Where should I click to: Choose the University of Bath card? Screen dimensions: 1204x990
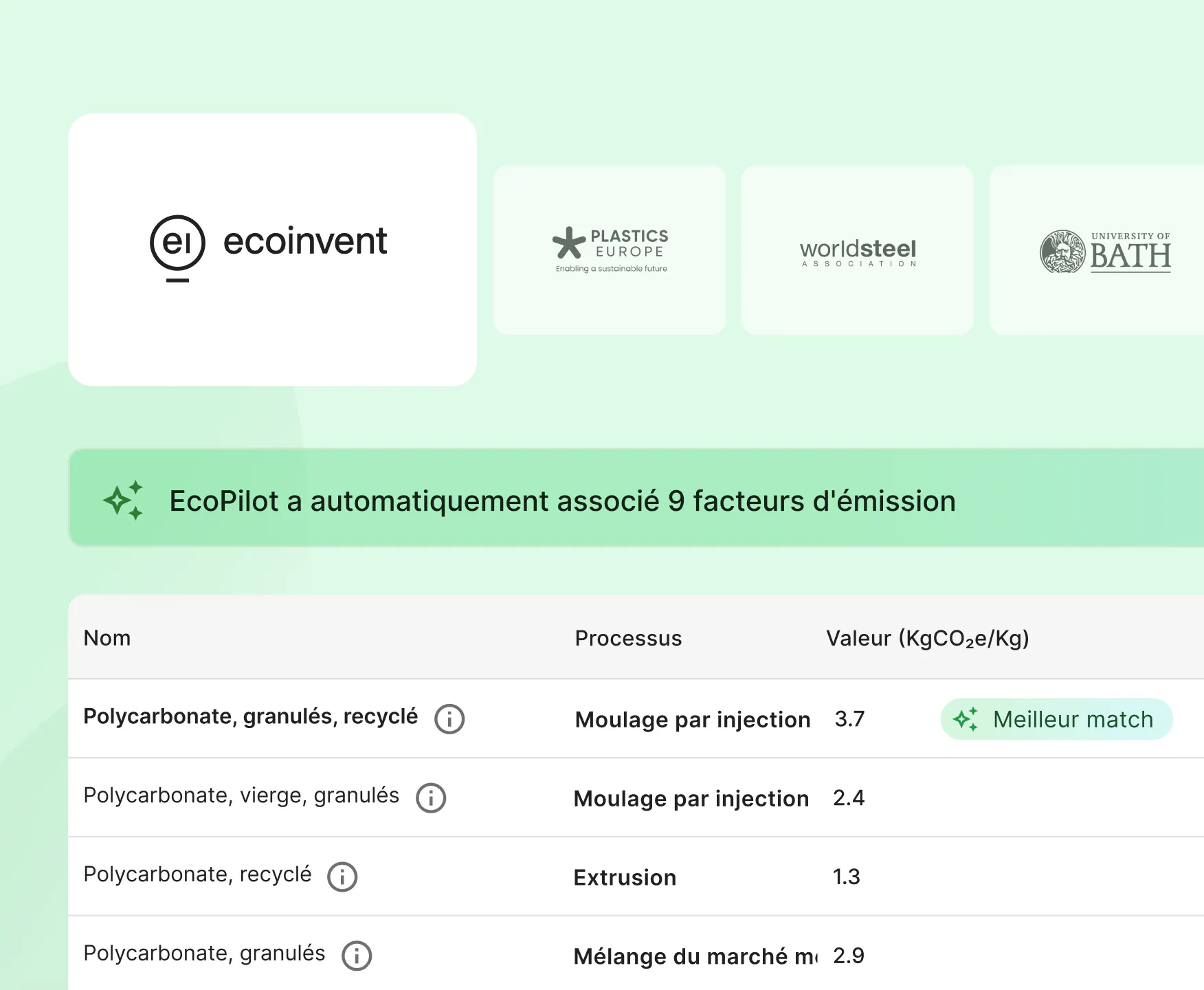click(x=1097, y=250)
